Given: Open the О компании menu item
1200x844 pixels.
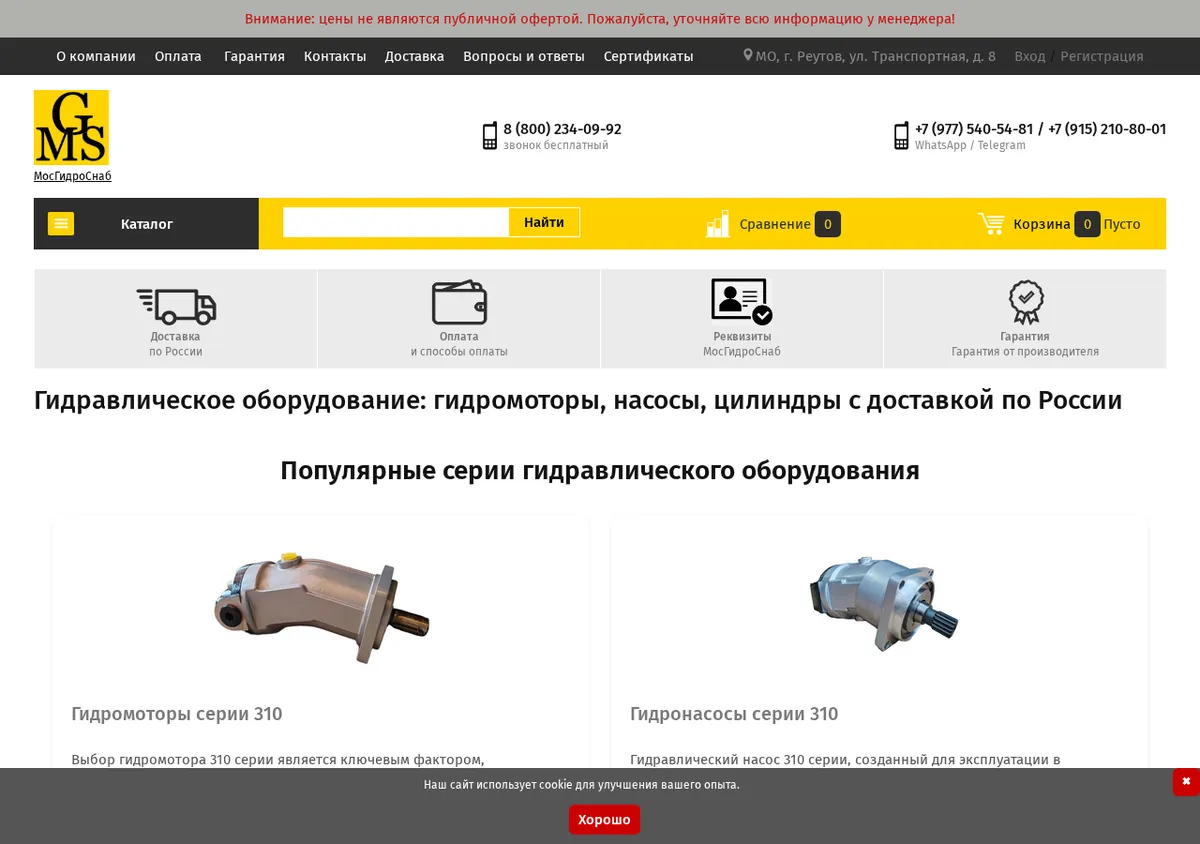Looking at the screenshot, I should click(x=96, y=56).
